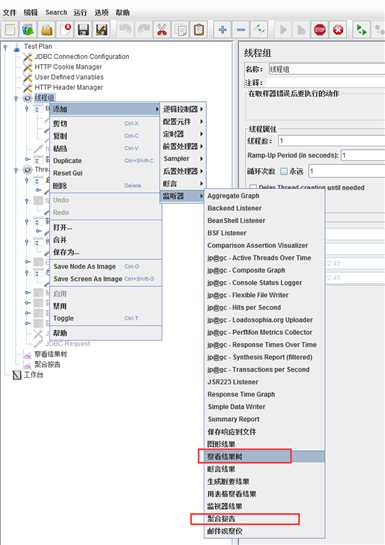The width and height of the screenshot is (385, 545).
Task: Click the Copy toolbar icon
Action: click(180, 30)
